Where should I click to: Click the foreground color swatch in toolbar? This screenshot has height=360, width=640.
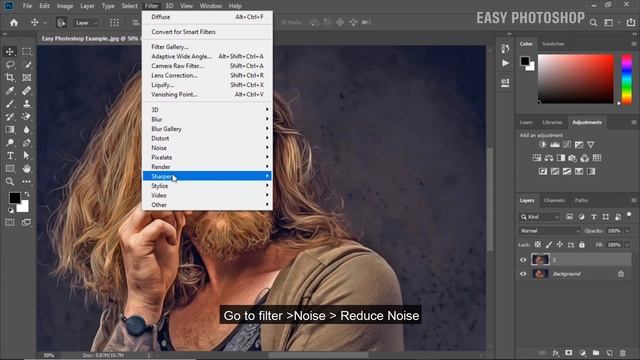click(x=15, y=198)
